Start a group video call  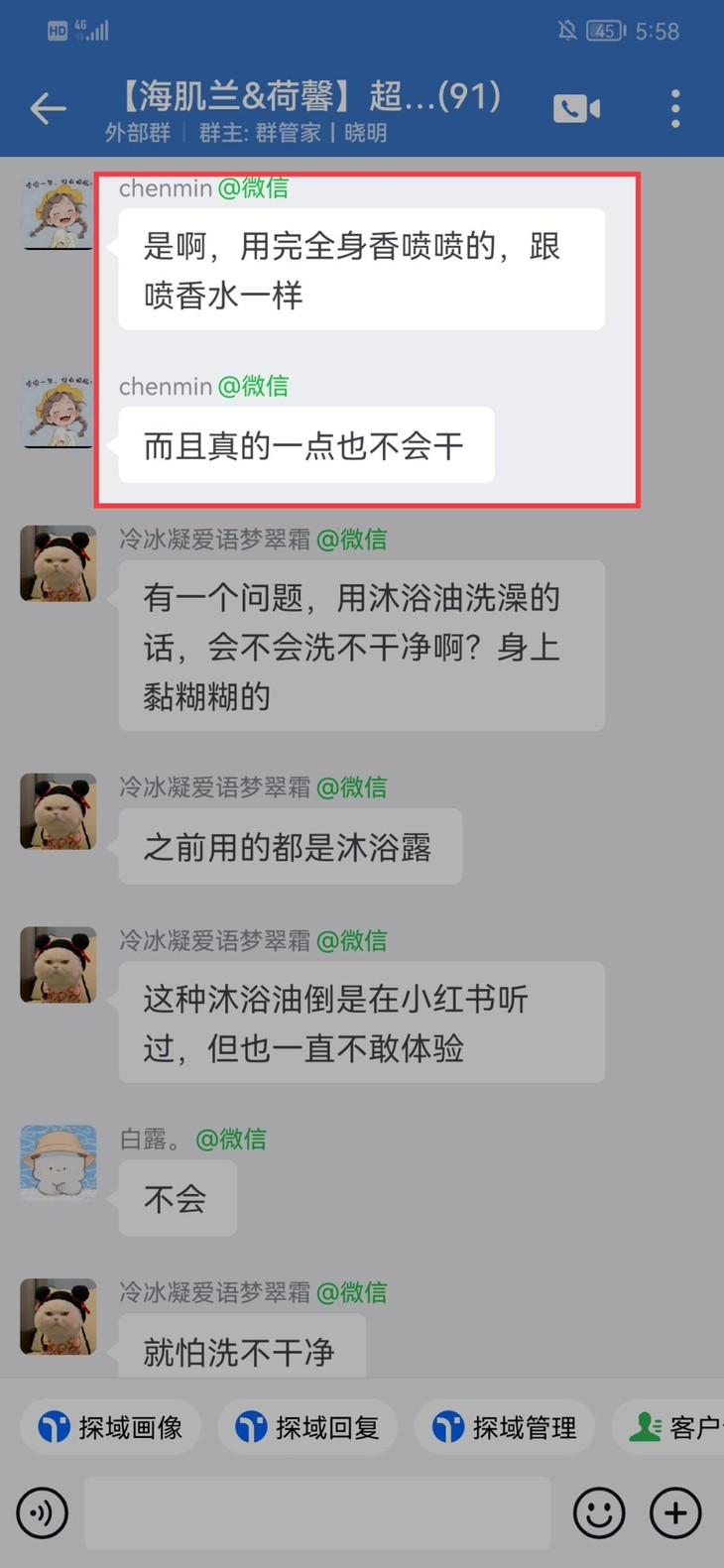(576, 108)
